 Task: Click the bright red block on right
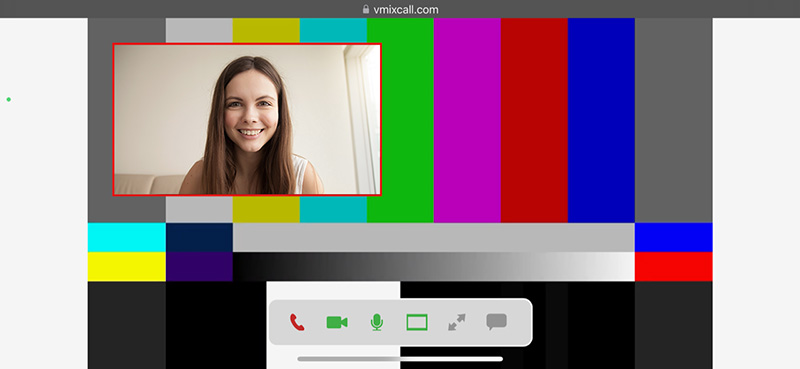coord(673,266)
